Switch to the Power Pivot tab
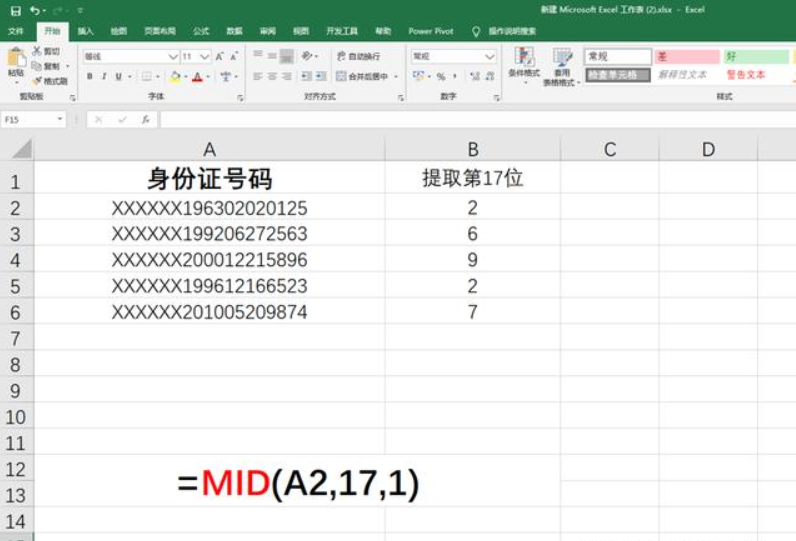The image size is (796, 541). [431, 31]
